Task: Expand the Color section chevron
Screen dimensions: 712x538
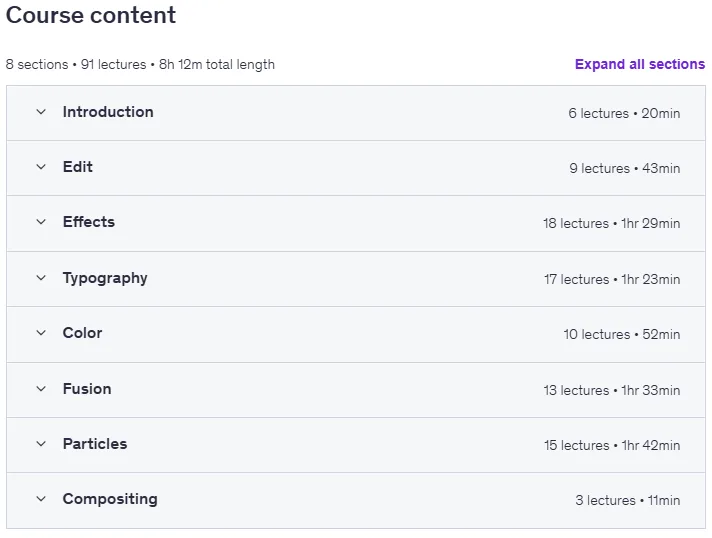Action: point(41,333)
